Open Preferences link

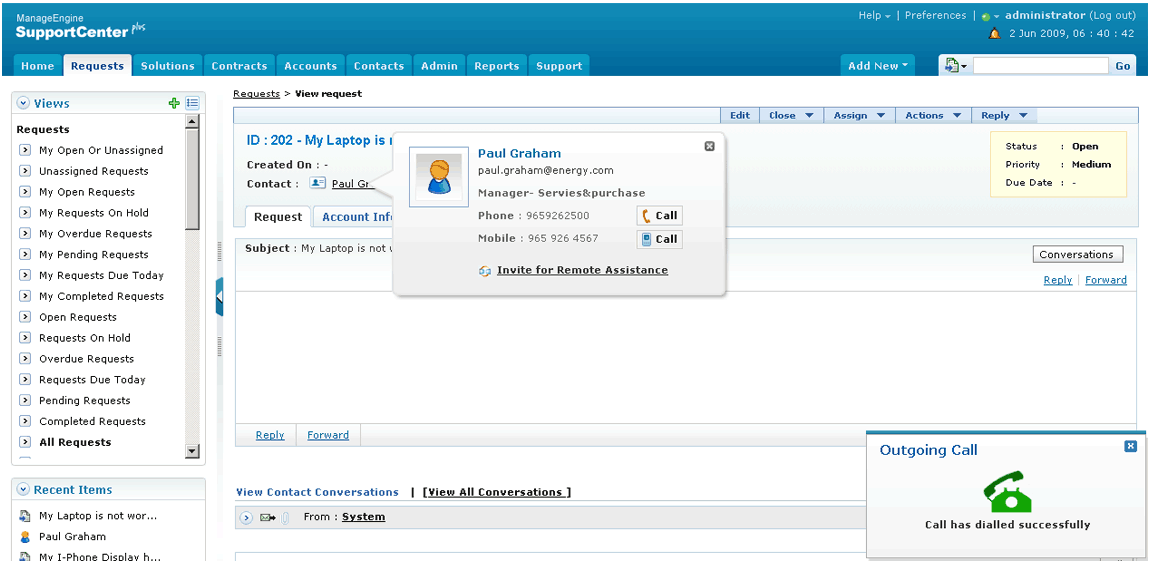pos(935,15)
